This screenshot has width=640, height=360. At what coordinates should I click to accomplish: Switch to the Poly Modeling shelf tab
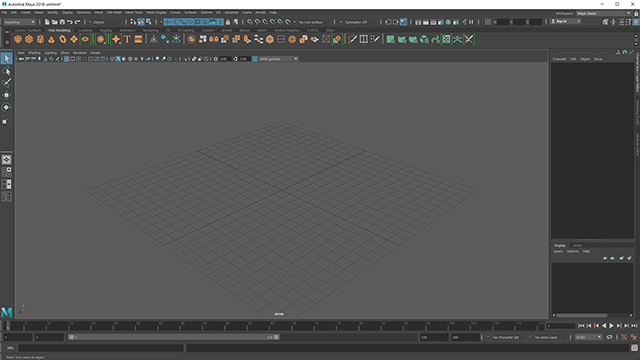pyautogui.click(x=59, y=30)
